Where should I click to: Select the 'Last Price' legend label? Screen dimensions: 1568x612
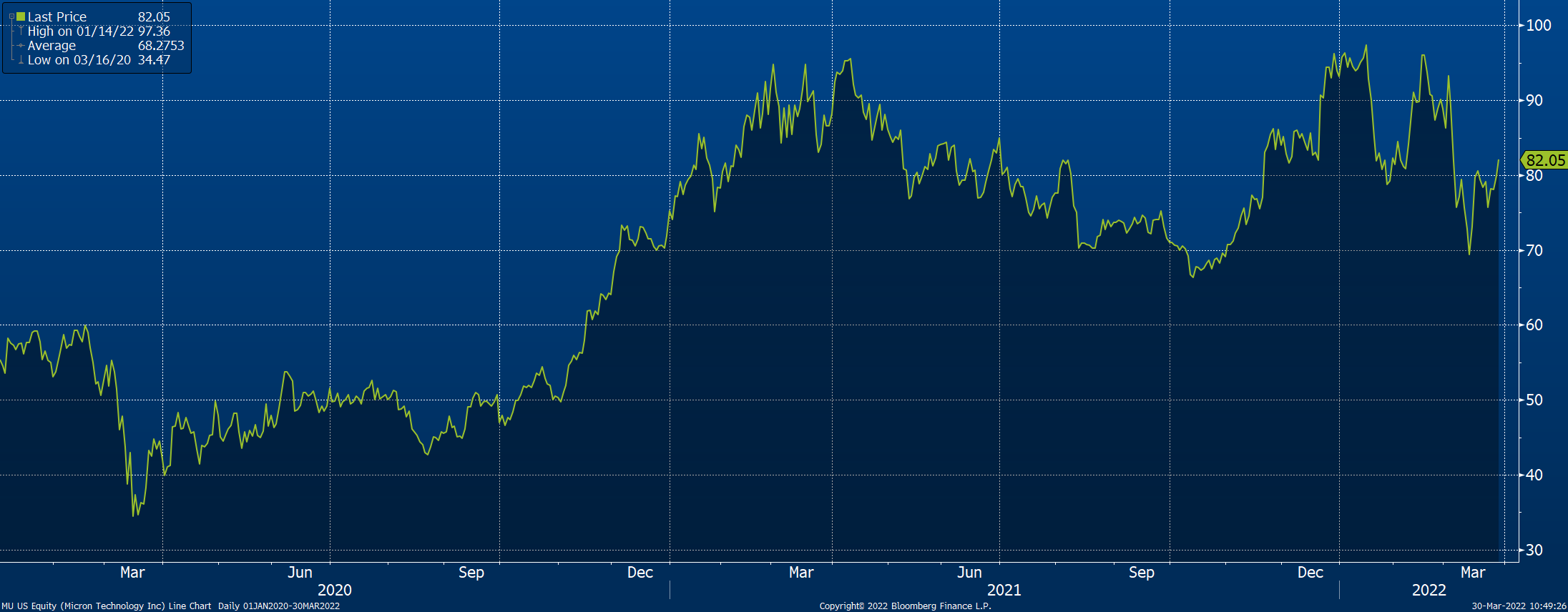tap(57, 16)
